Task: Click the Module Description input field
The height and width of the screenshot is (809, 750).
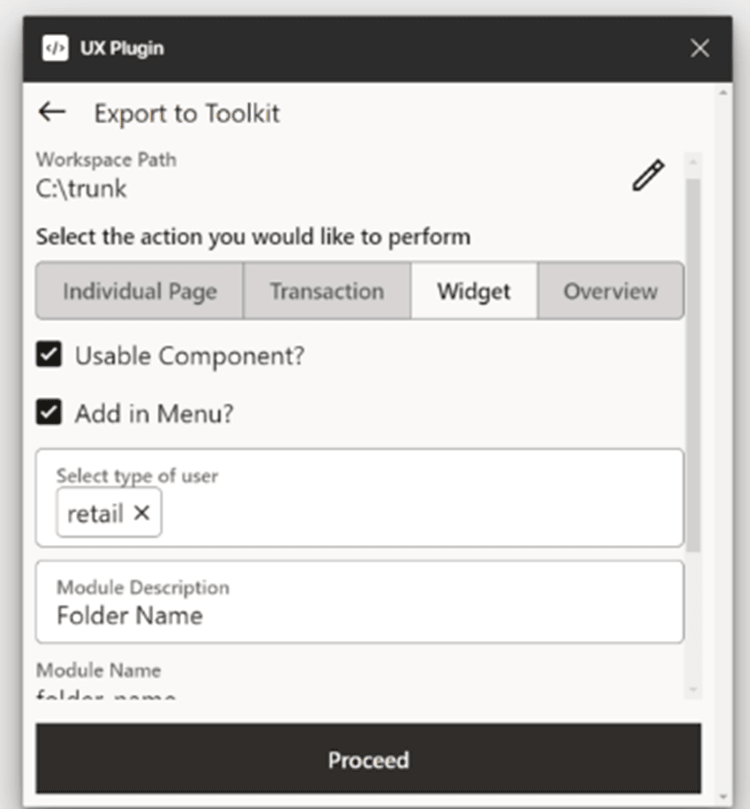Action: tap(360, 602)
